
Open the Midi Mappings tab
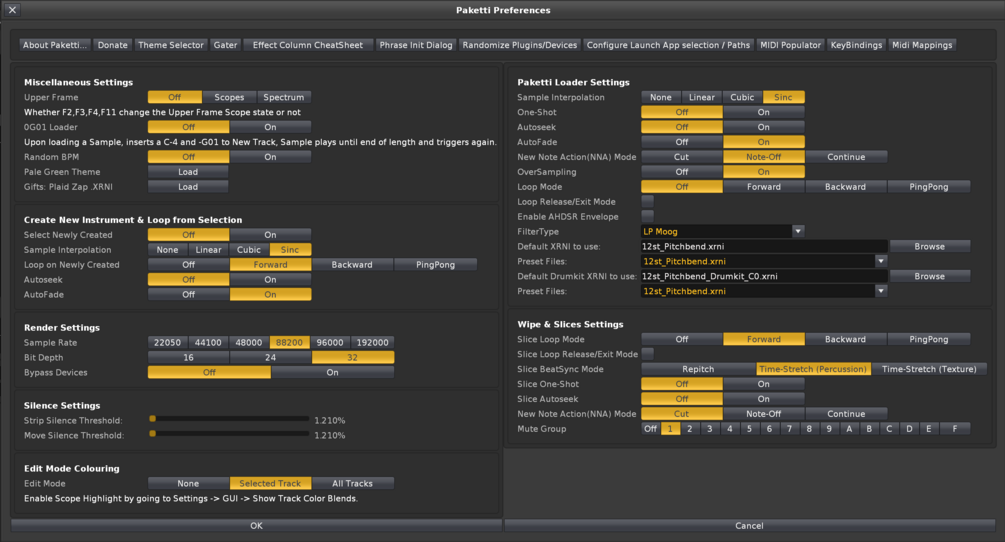point(922,45)
